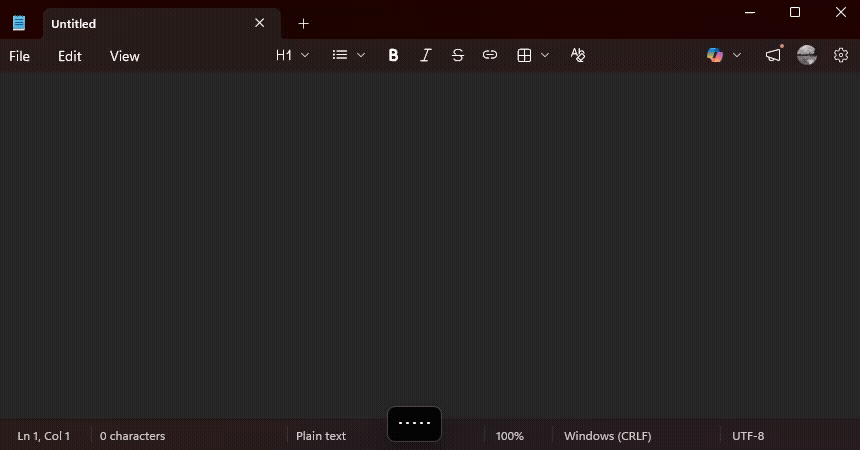Click the table insert icon
This screenshot has width=860, height=450.
tap(524, 55)
